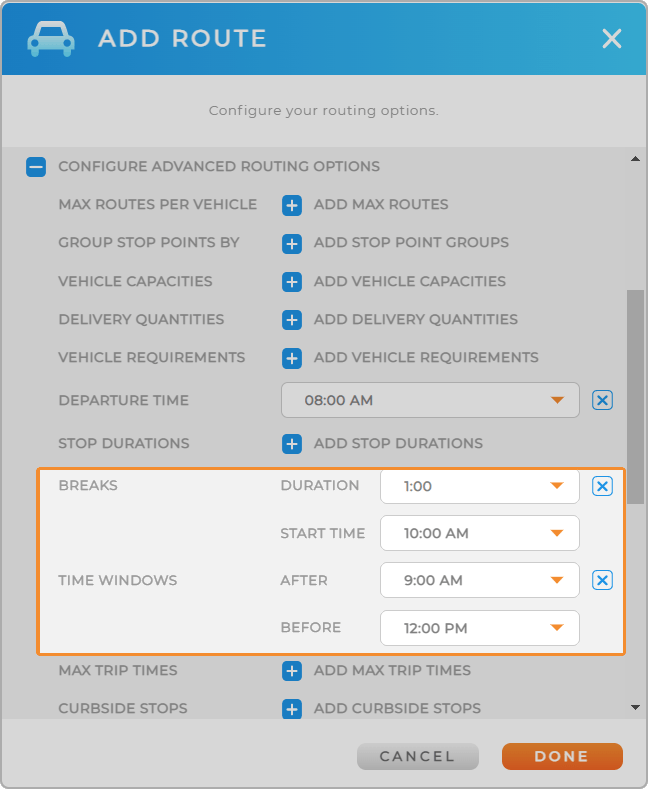Open the Time Windows Before 12:00 PM dropdown
Viewport: 648px width, 789px height.
point(480,628)
